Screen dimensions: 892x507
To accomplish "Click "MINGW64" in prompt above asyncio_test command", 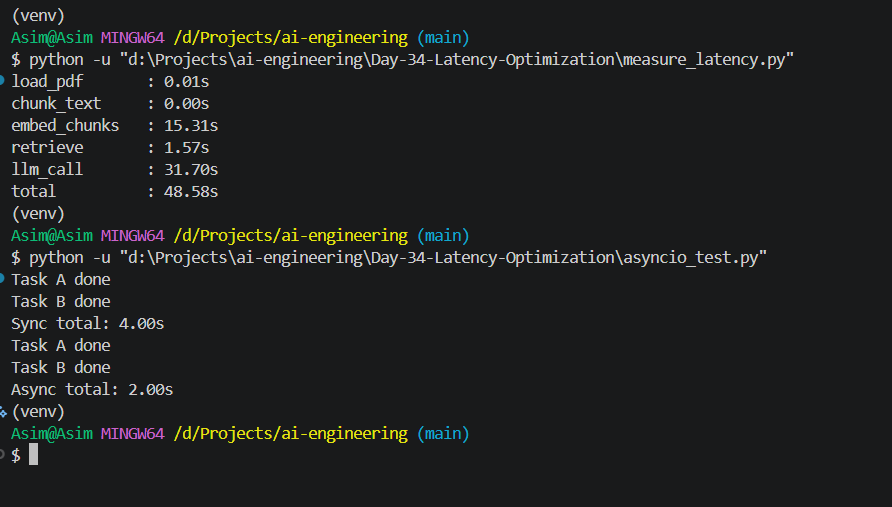I will pyautogui.click(x=133, y=236).
